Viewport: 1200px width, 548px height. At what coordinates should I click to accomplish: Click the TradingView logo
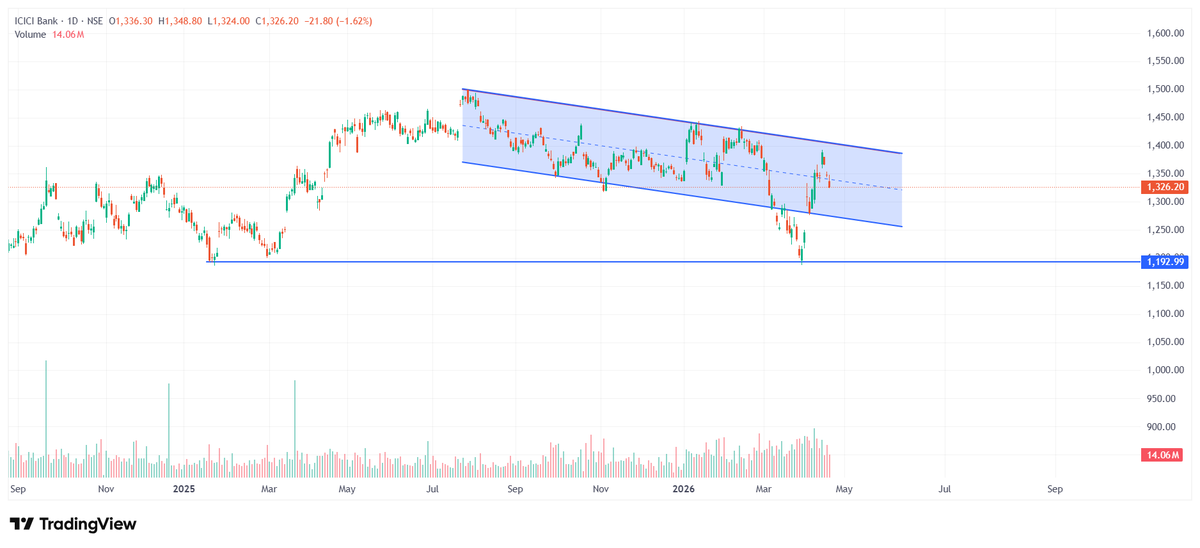(73, 524)
